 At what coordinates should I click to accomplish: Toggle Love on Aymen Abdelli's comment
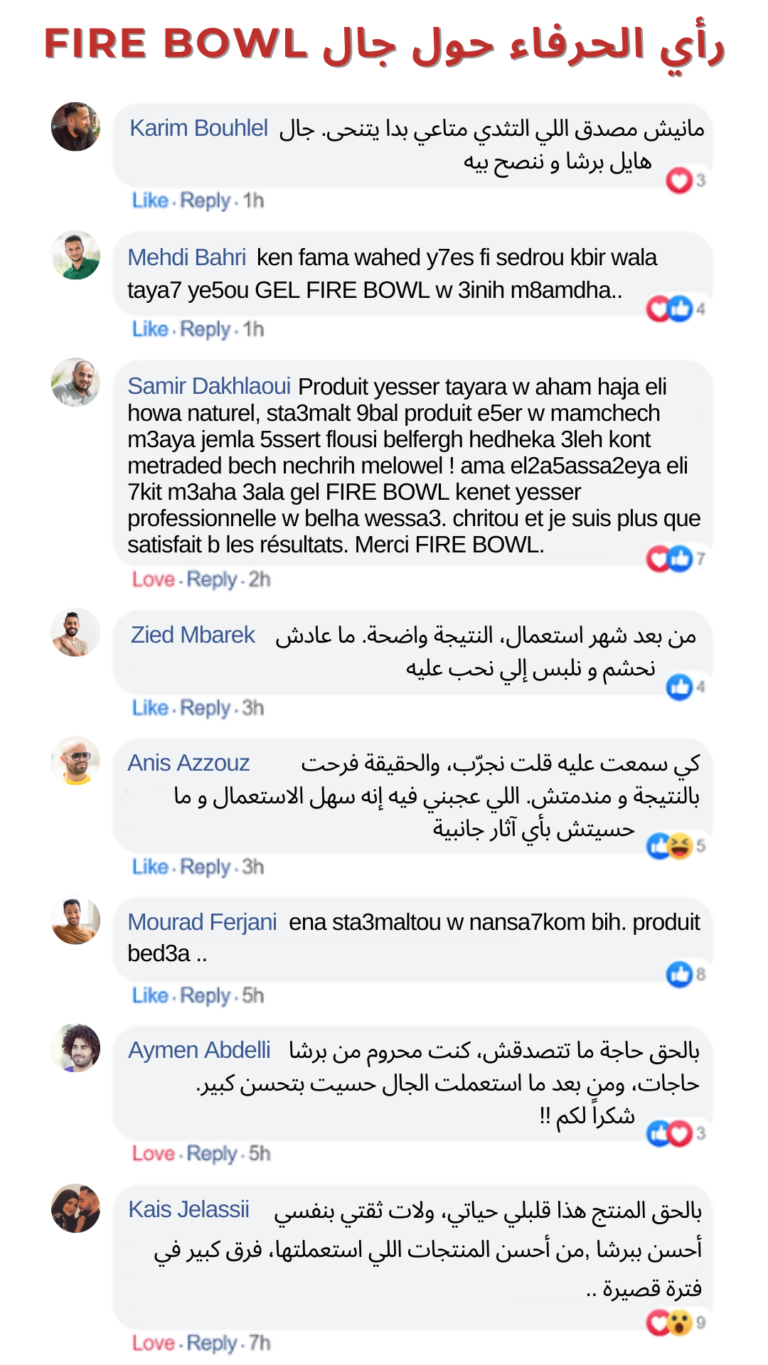(x=153, y=1154)
